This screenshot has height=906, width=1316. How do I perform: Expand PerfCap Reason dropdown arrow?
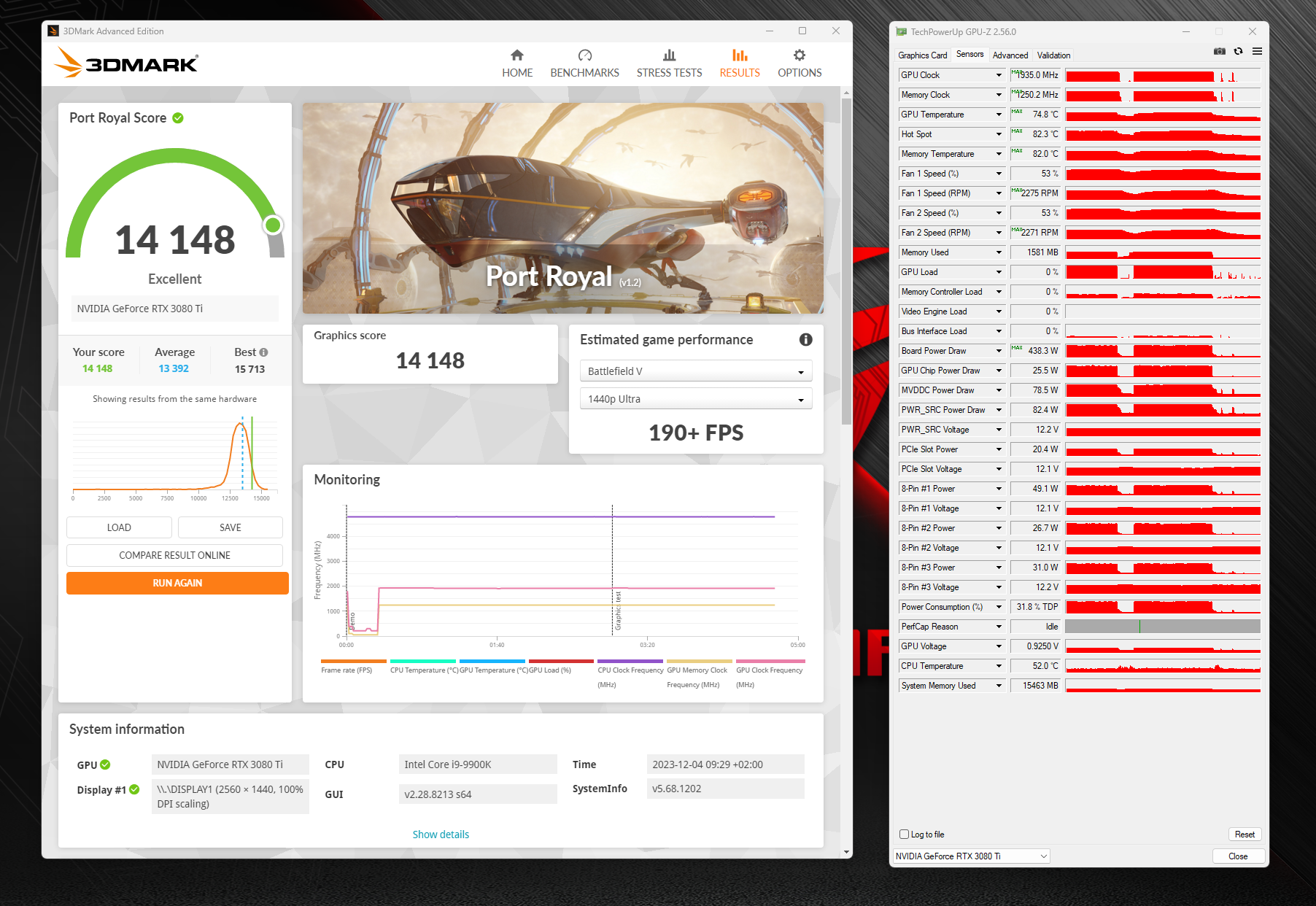click(x=999, y=627)
